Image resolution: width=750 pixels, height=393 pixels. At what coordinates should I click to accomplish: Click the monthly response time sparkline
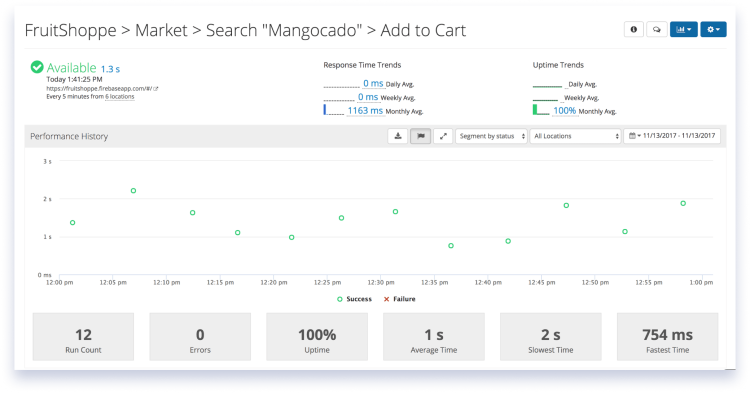click(x=333, y=110)
